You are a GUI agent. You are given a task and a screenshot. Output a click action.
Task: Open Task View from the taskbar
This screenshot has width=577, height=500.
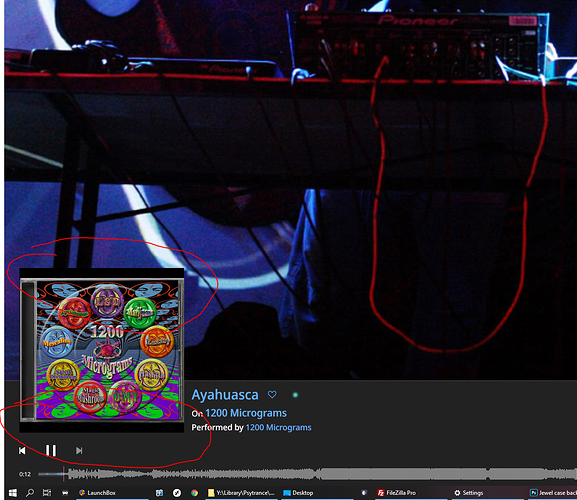(x=47, y=493)
